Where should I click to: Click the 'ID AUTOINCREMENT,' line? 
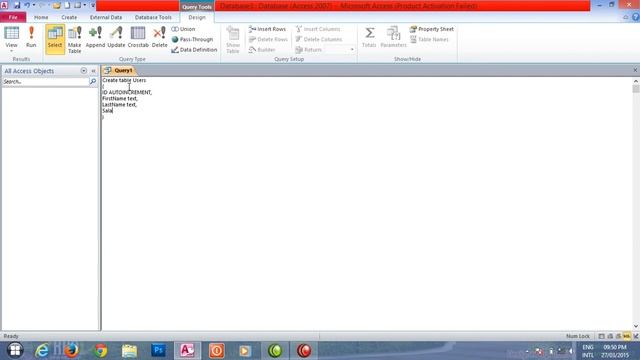point(127,92)
